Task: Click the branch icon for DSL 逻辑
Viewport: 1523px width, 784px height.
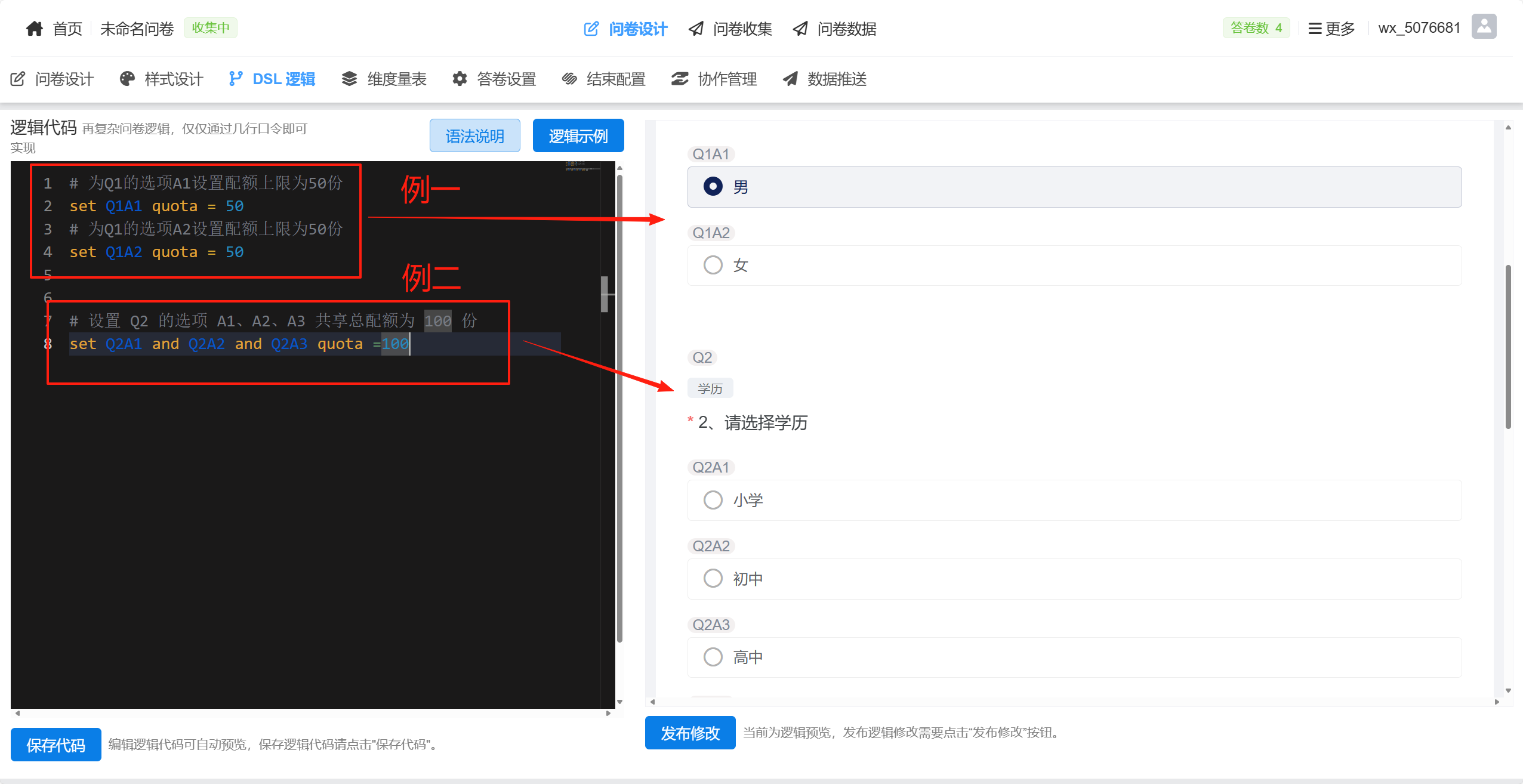Action: pos(236,79)
